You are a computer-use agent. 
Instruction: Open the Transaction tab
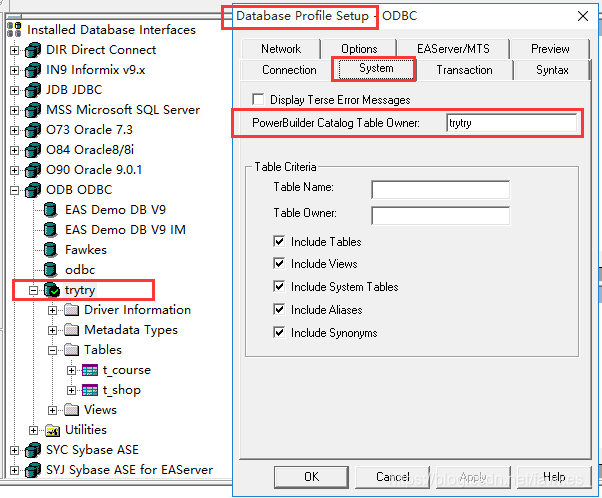point(465,70)
